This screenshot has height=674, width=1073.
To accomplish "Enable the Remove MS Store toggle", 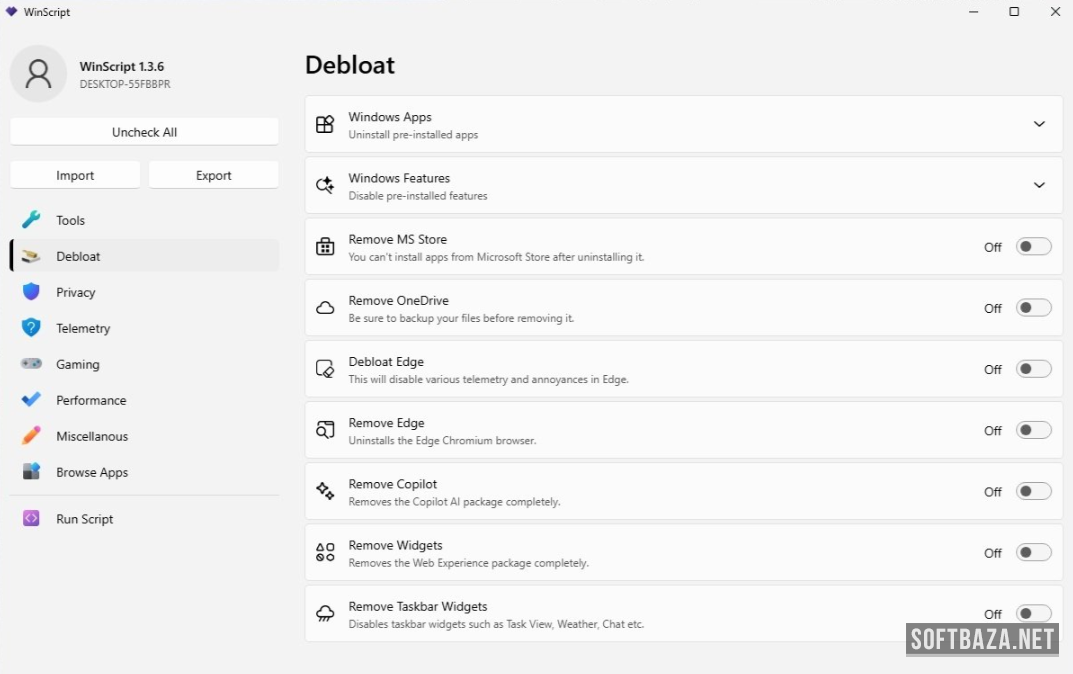I will [1033, 247].
